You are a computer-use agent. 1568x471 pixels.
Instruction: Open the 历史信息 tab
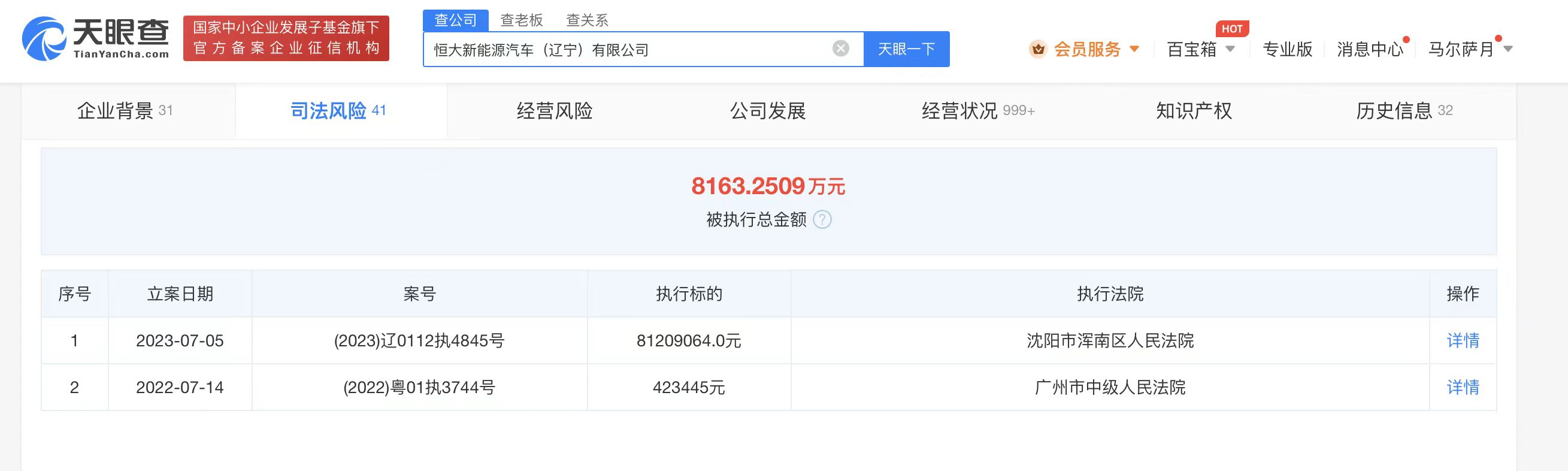point(1404,110)
